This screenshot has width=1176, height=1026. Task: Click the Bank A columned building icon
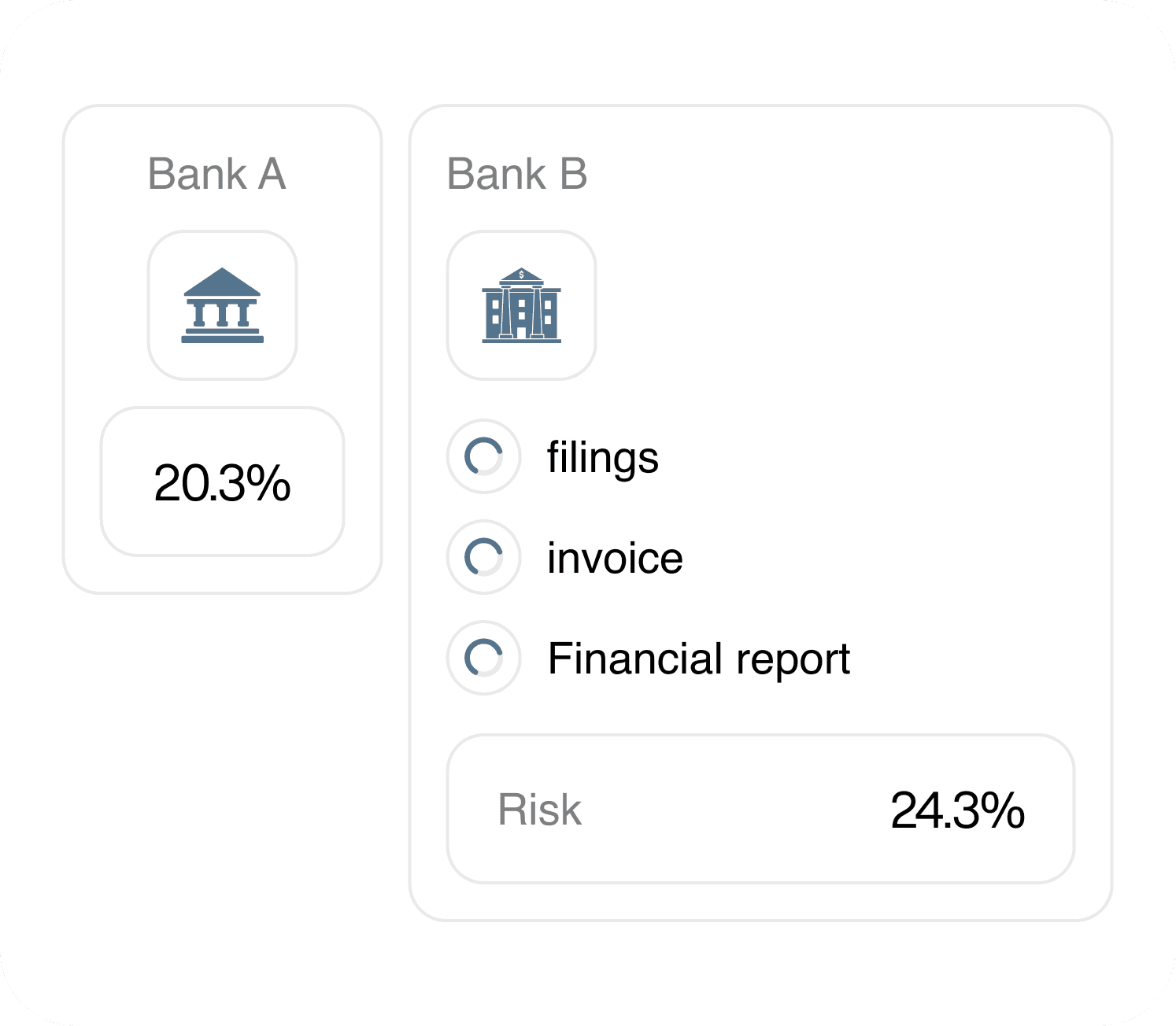223,305
